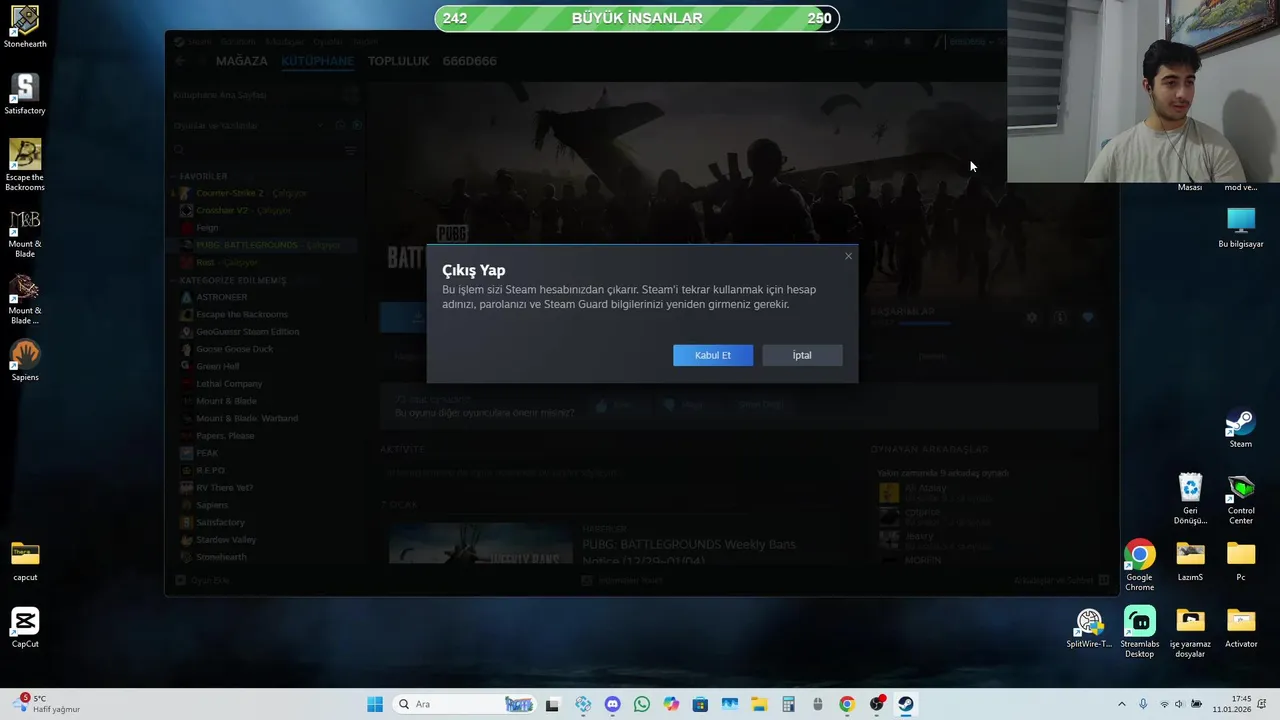The width and height of the screenshot is (1280, 720).
Task: Launch Streamlabs Desktop shortcut
Action: (x=1139, y=632)
